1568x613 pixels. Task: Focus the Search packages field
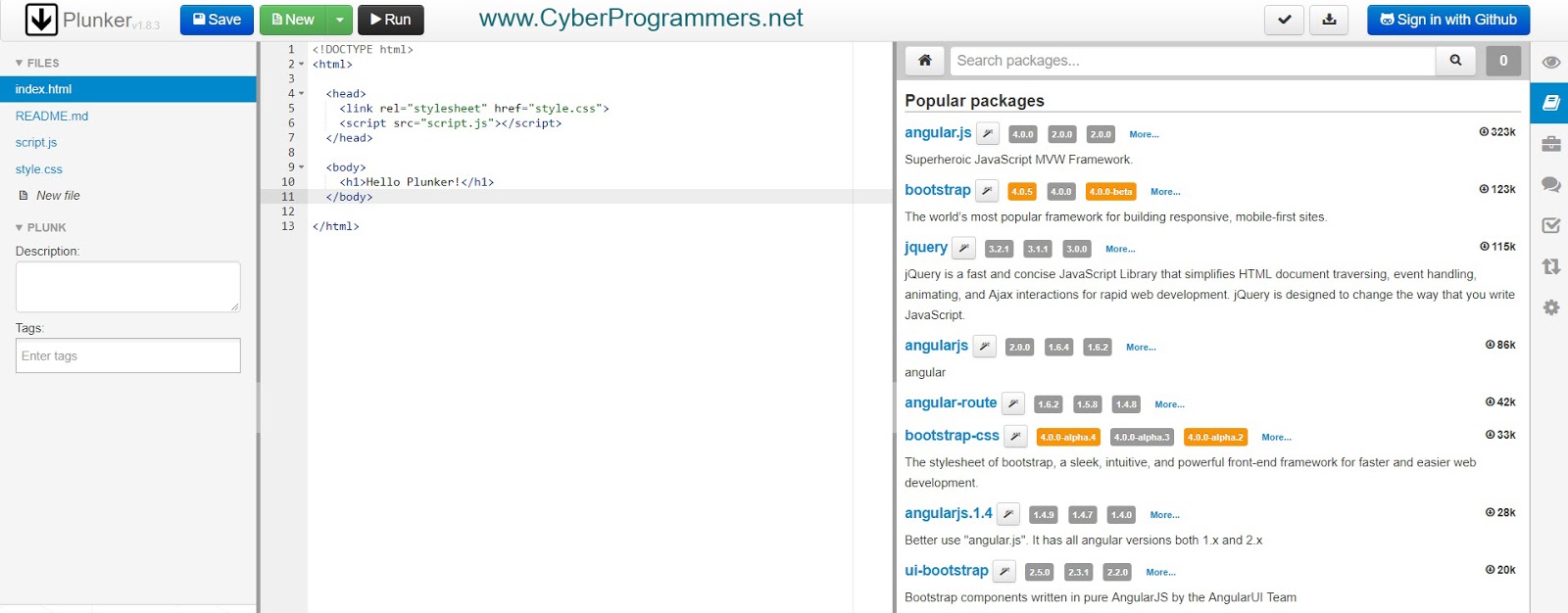(1193, 61)
